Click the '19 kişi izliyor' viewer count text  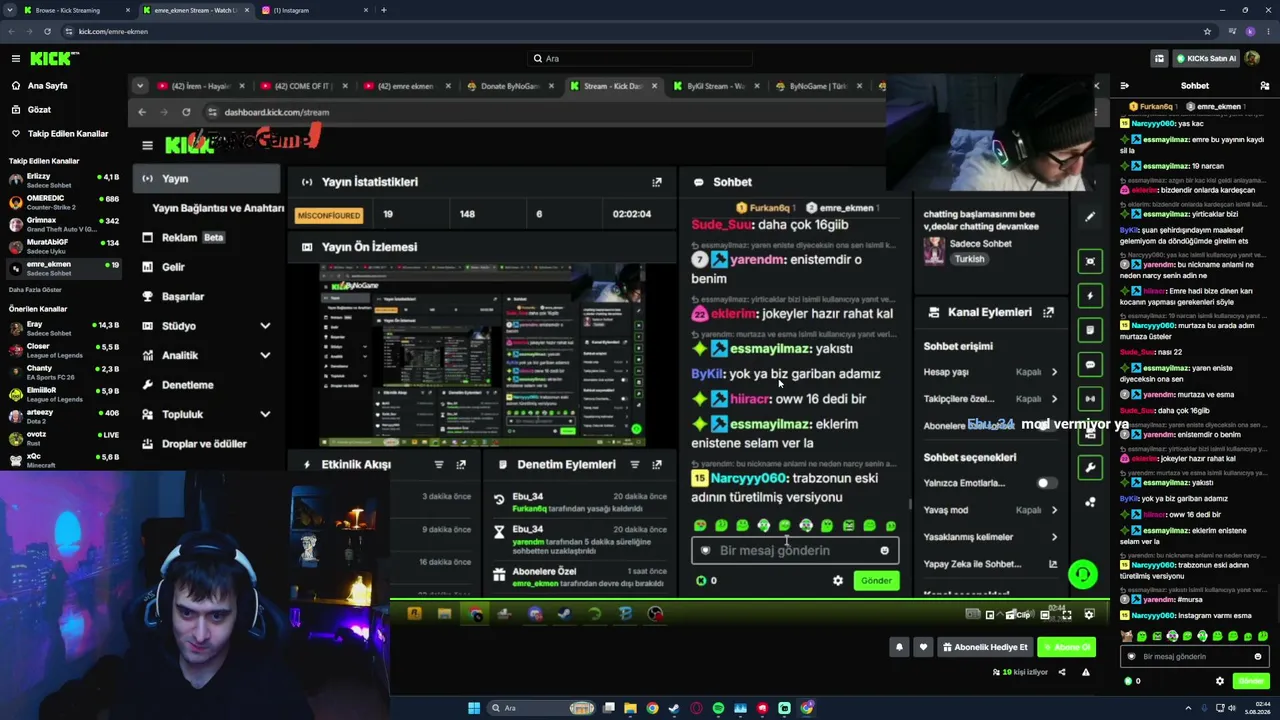[x=1024, y=672]
